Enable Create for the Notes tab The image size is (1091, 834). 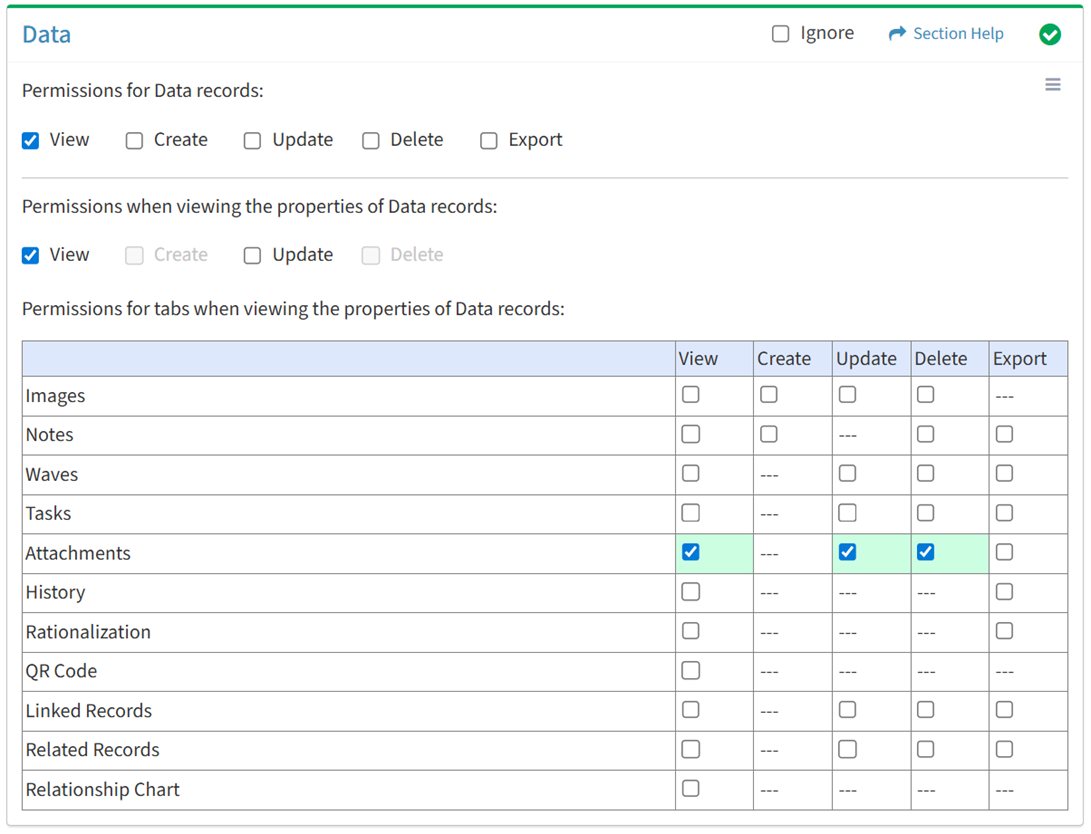[768, 434]
